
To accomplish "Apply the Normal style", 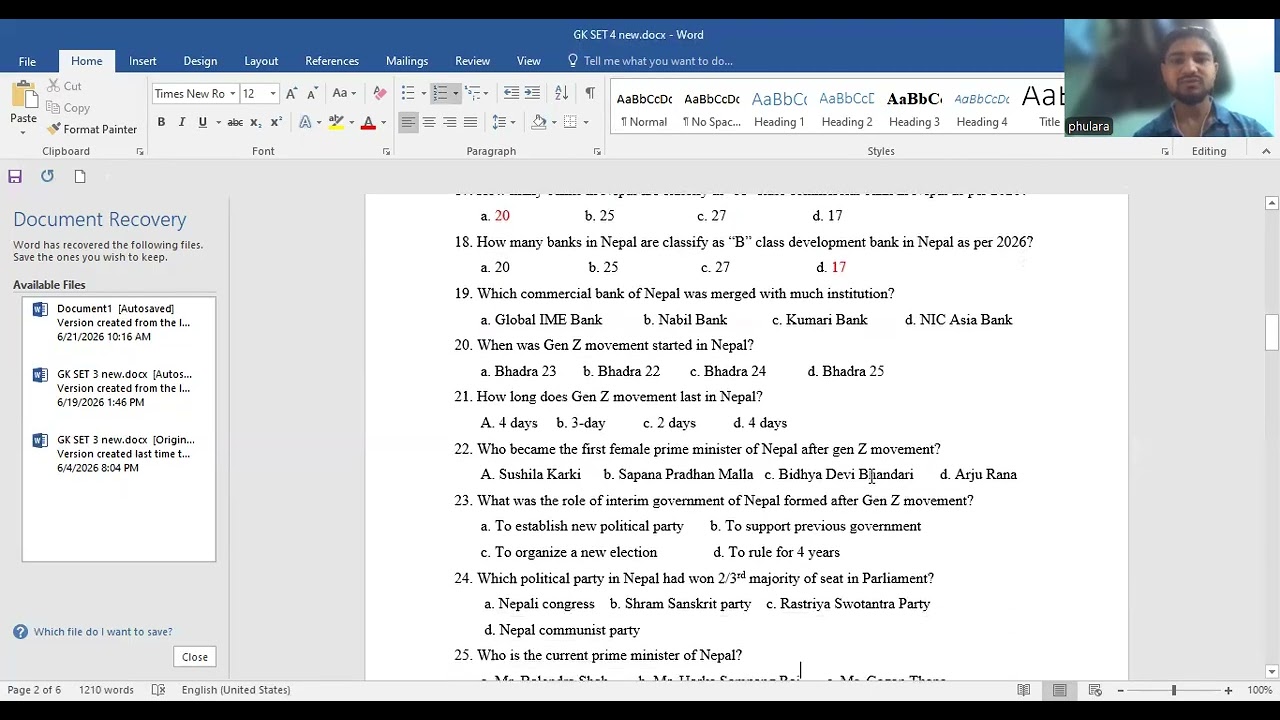I will 644,108.
